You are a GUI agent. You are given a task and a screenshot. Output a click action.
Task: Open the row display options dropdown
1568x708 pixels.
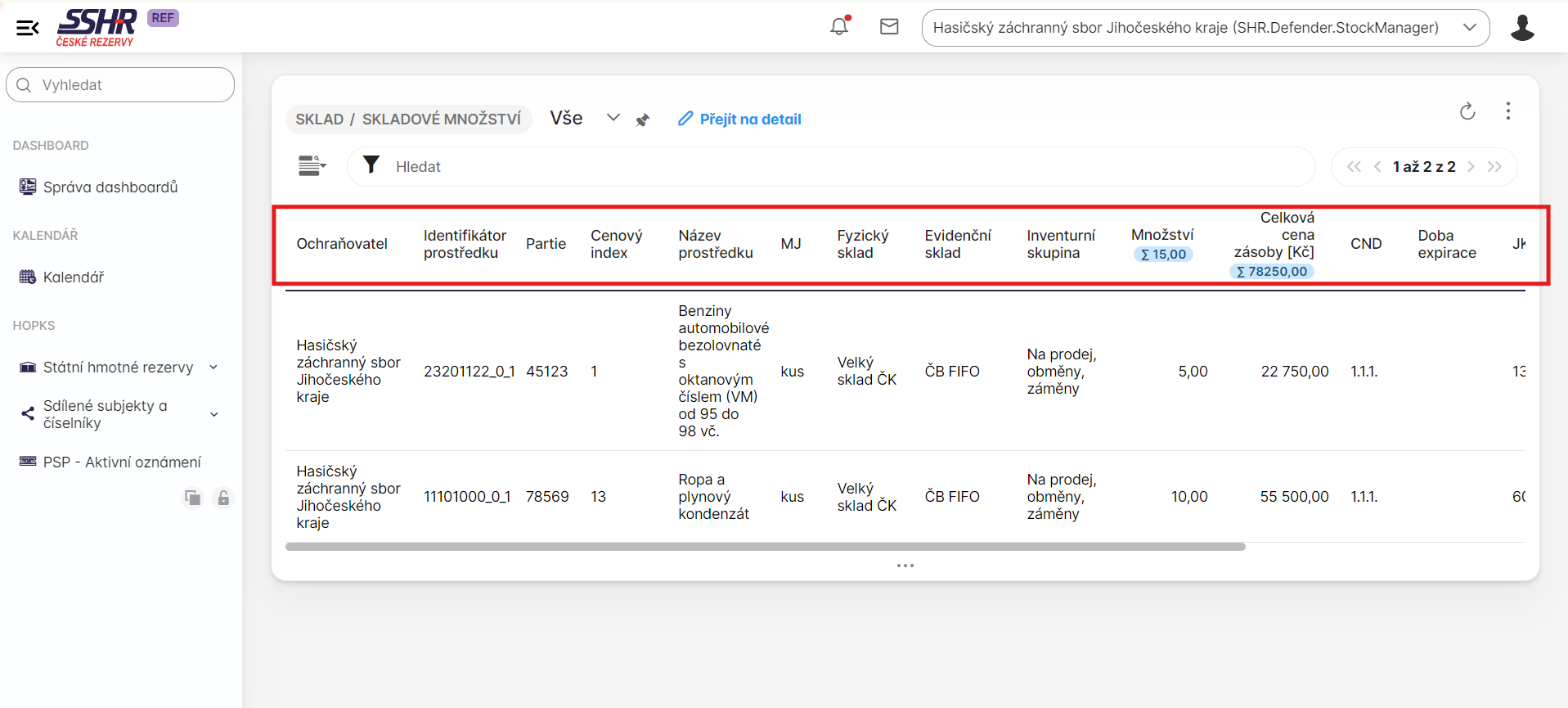point(312,166)
